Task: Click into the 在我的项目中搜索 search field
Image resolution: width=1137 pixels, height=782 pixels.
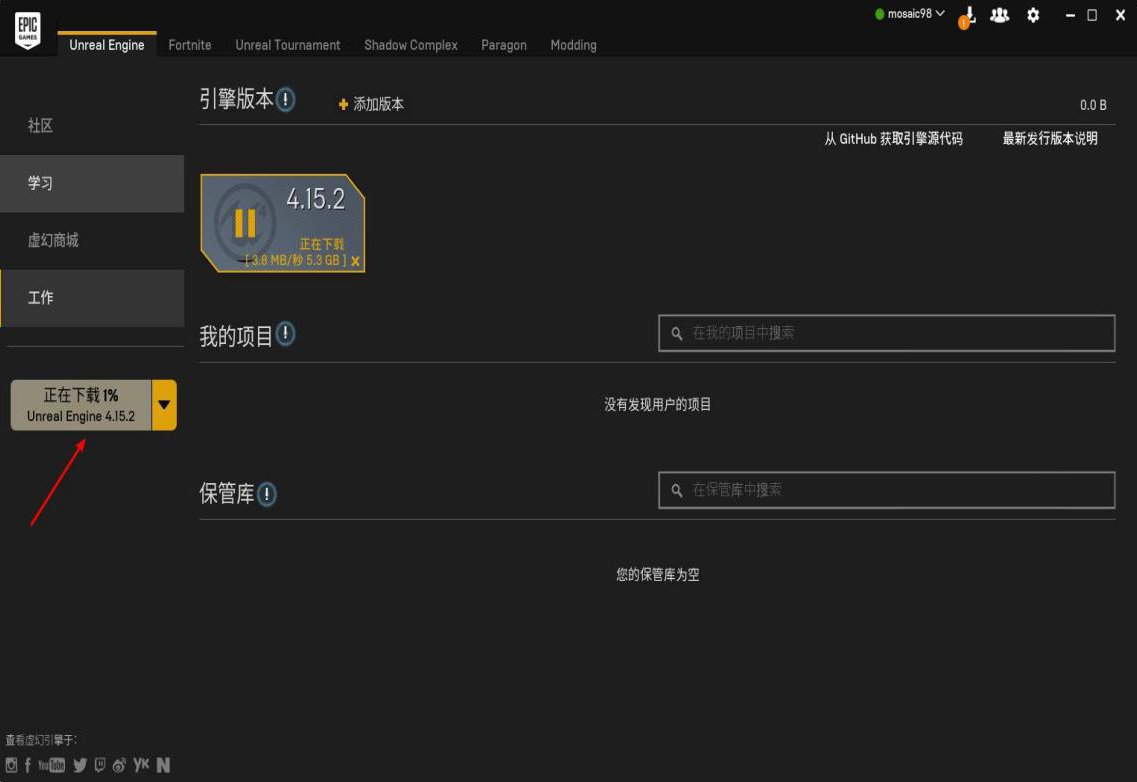Action: [886, 333]
